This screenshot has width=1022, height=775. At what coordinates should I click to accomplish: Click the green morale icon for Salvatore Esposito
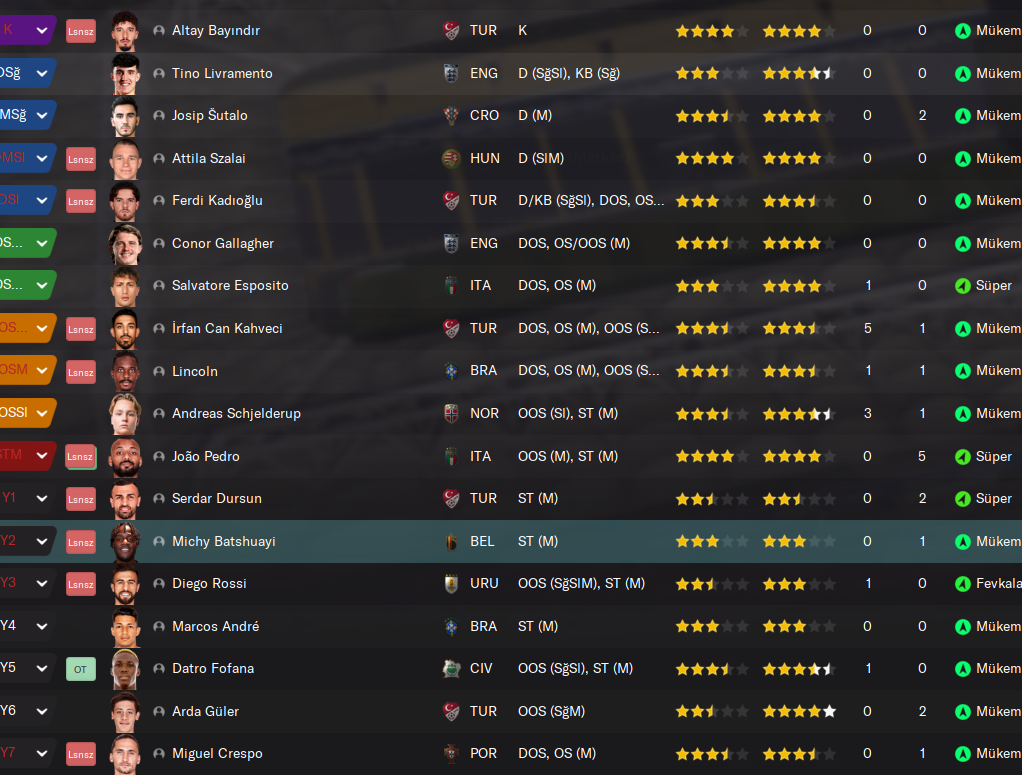(963, 285)
